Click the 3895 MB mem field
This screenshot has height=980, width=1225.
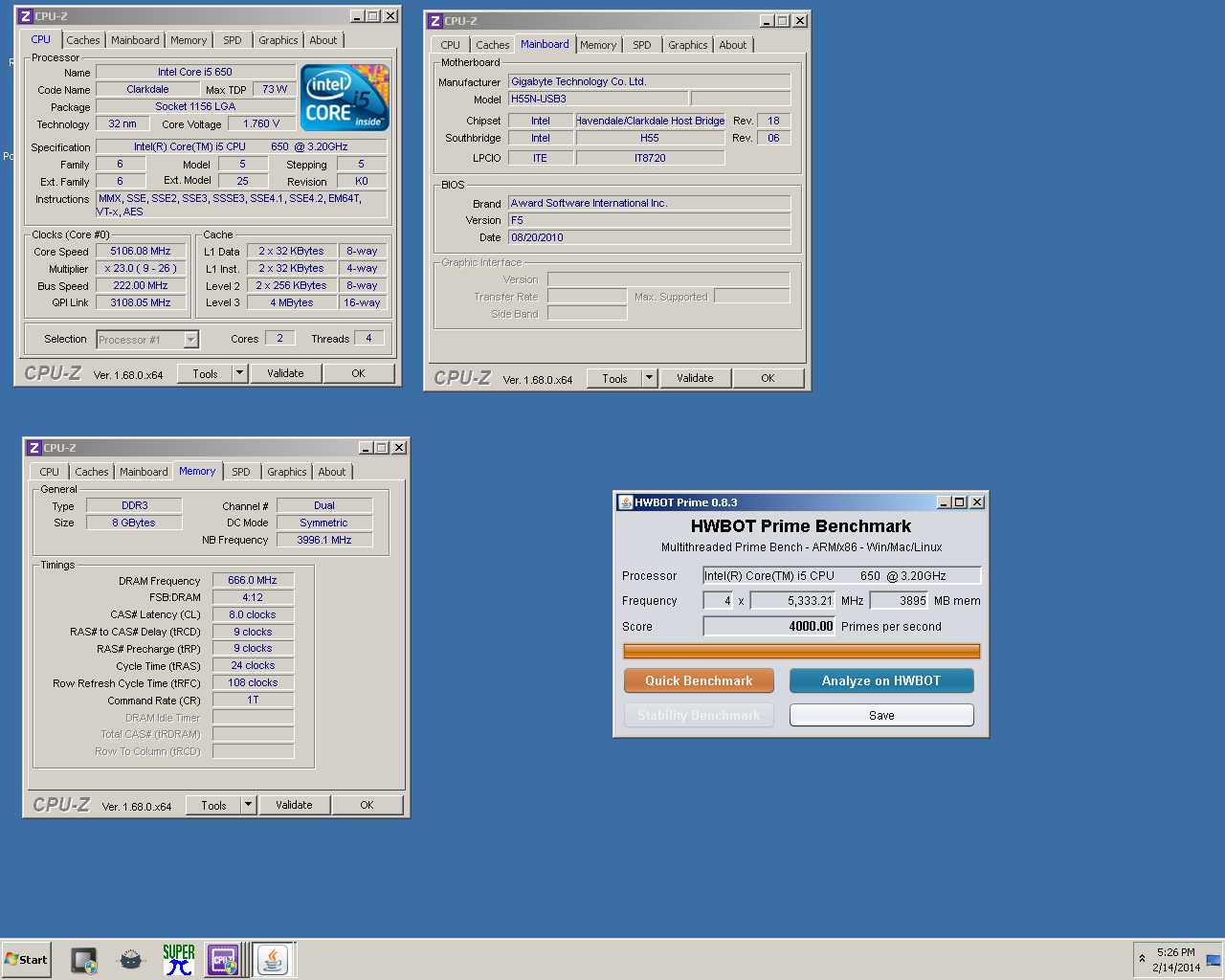[x=900, y=600]
